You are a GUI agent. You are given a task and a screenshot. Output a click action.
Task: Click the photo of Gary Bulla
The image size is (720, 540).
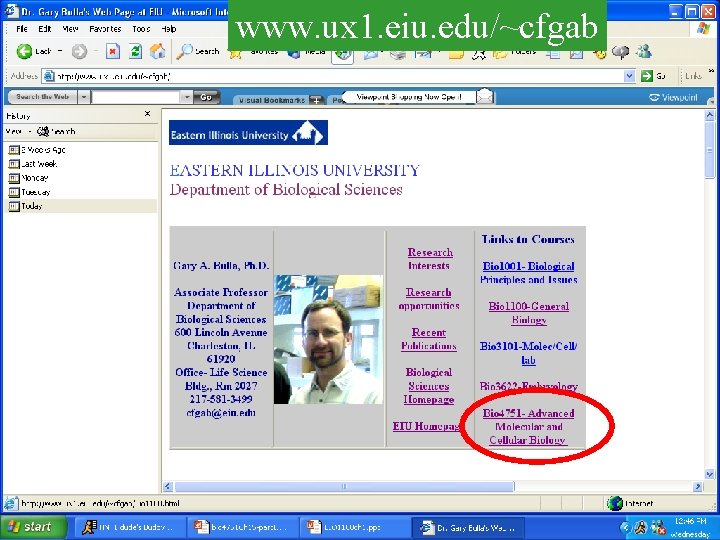point(328,339)
